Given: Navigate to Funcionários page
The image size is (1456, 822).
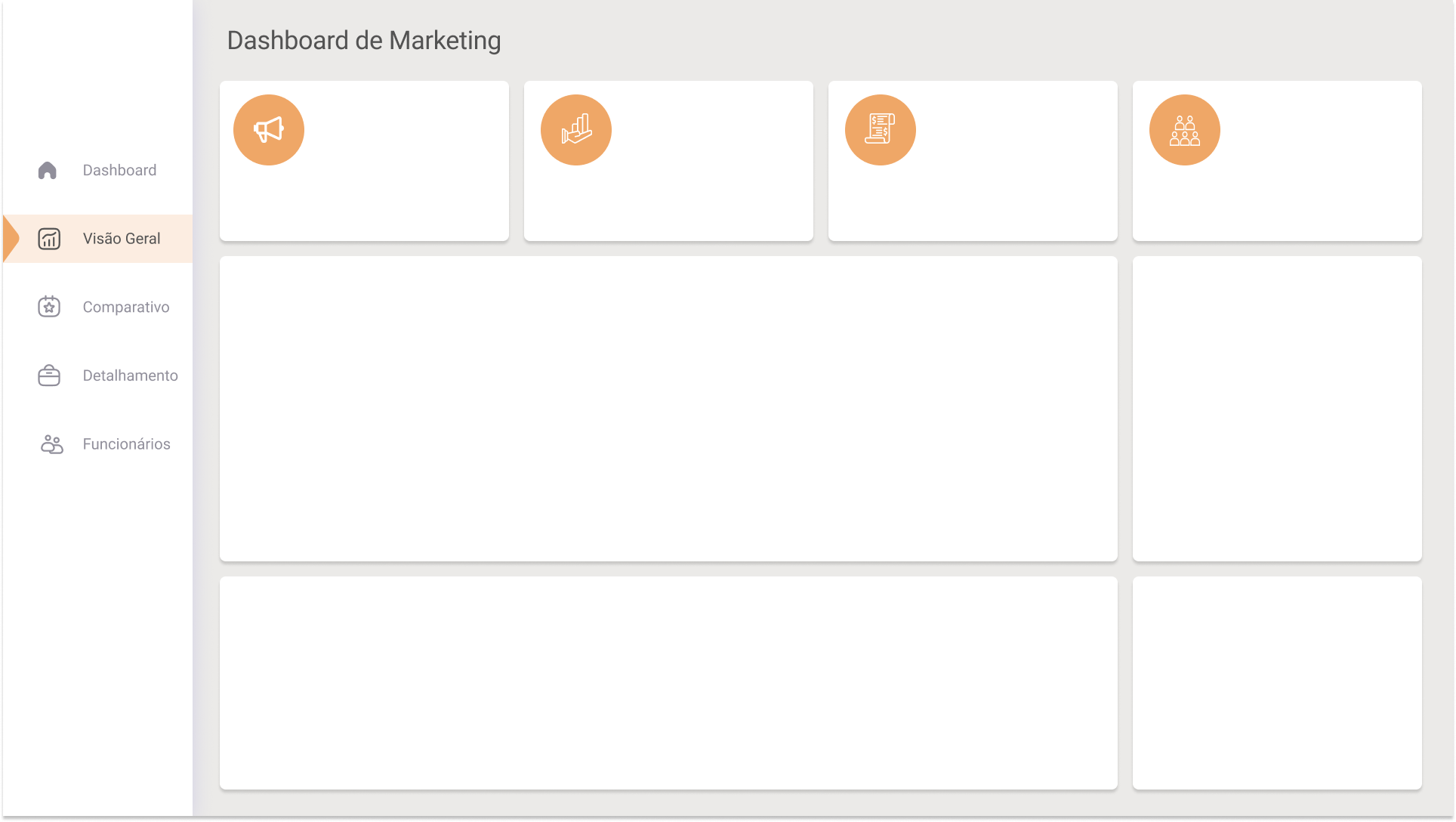Looking at the screenshot, I should (x=127, y=444).
